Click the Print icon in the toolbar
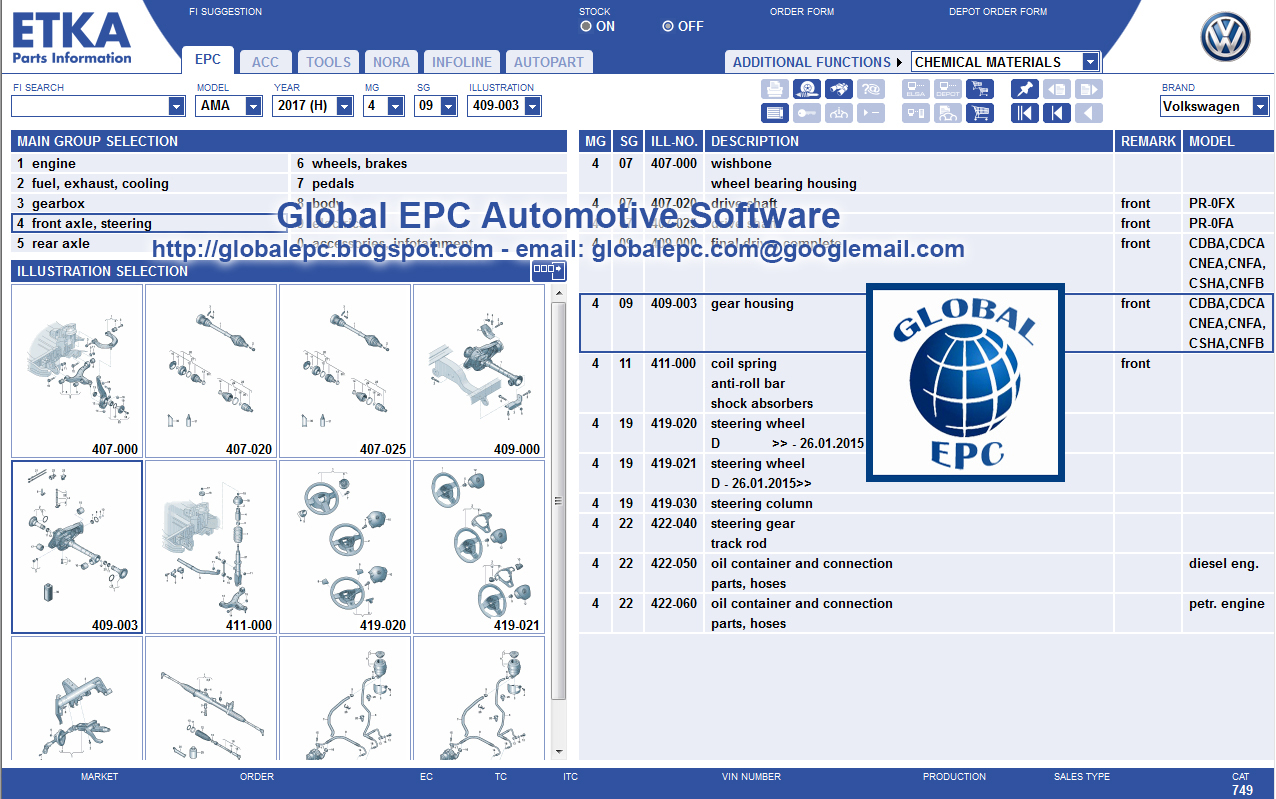 (775, 88)
